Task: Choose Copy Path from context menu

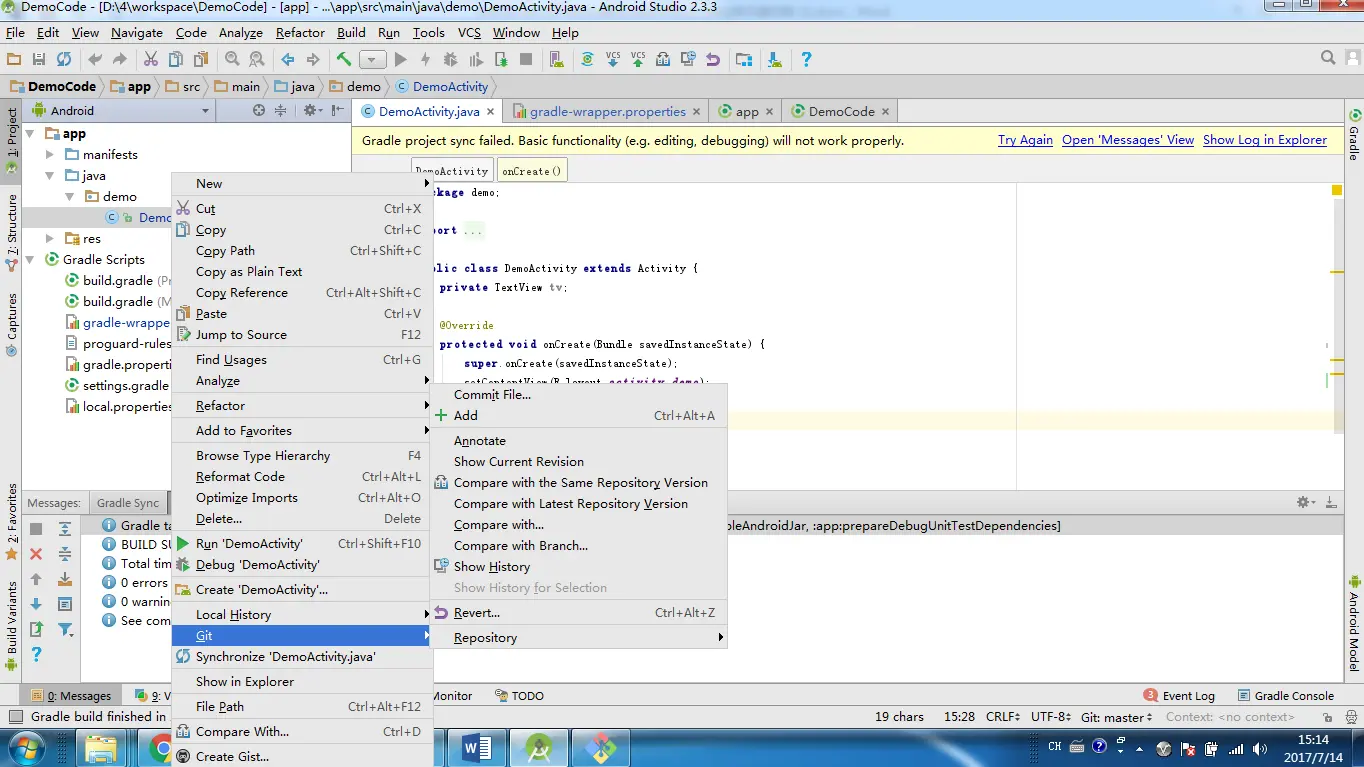Action: (x=301, y=251)
